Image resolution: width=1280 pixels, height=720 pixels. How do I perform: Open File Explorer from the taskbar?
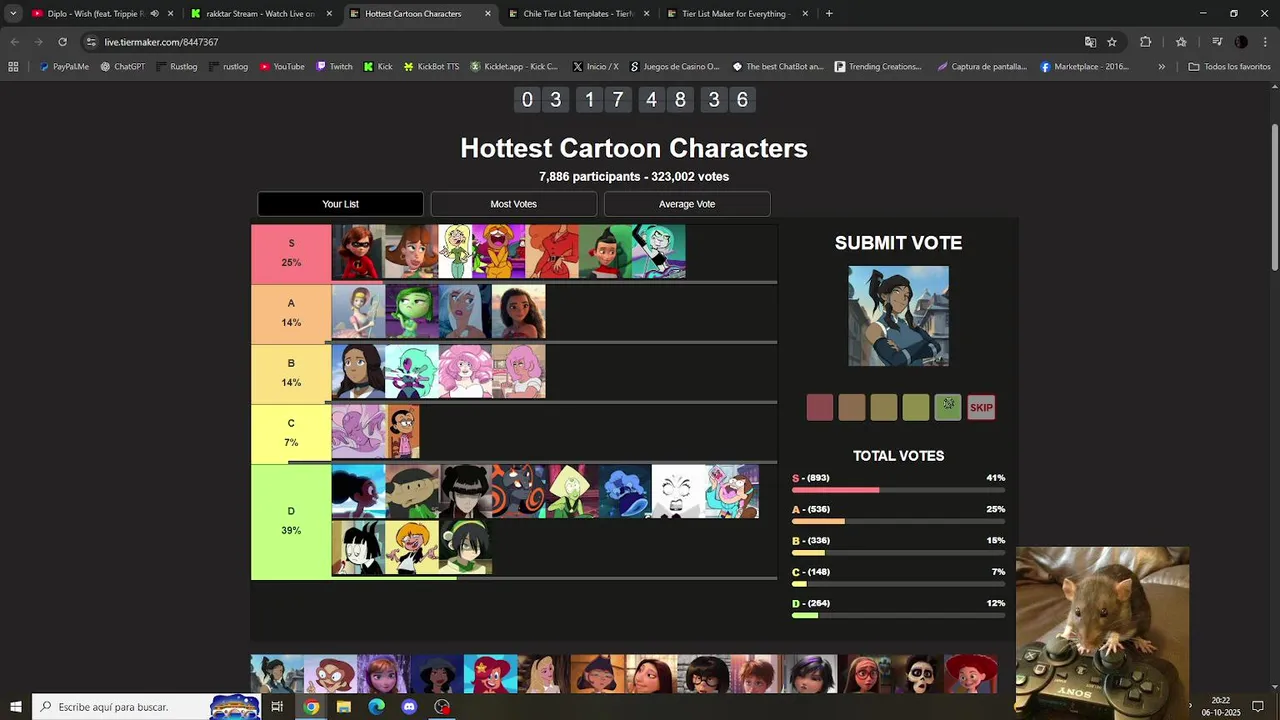(344, 707)
